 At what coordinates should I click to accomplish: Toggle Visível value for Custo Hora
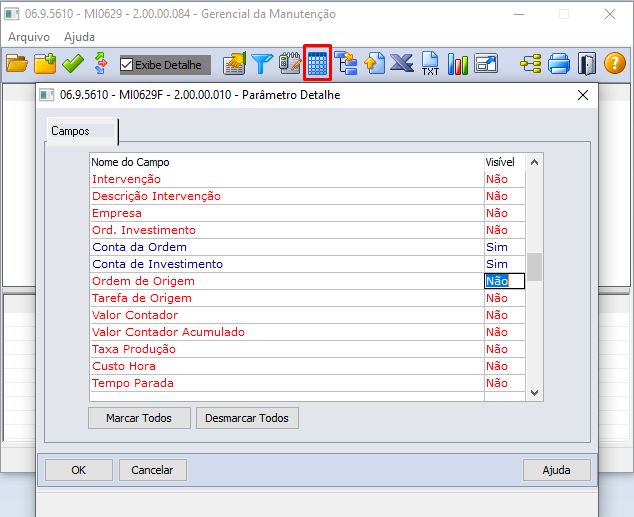pos(504,366)
